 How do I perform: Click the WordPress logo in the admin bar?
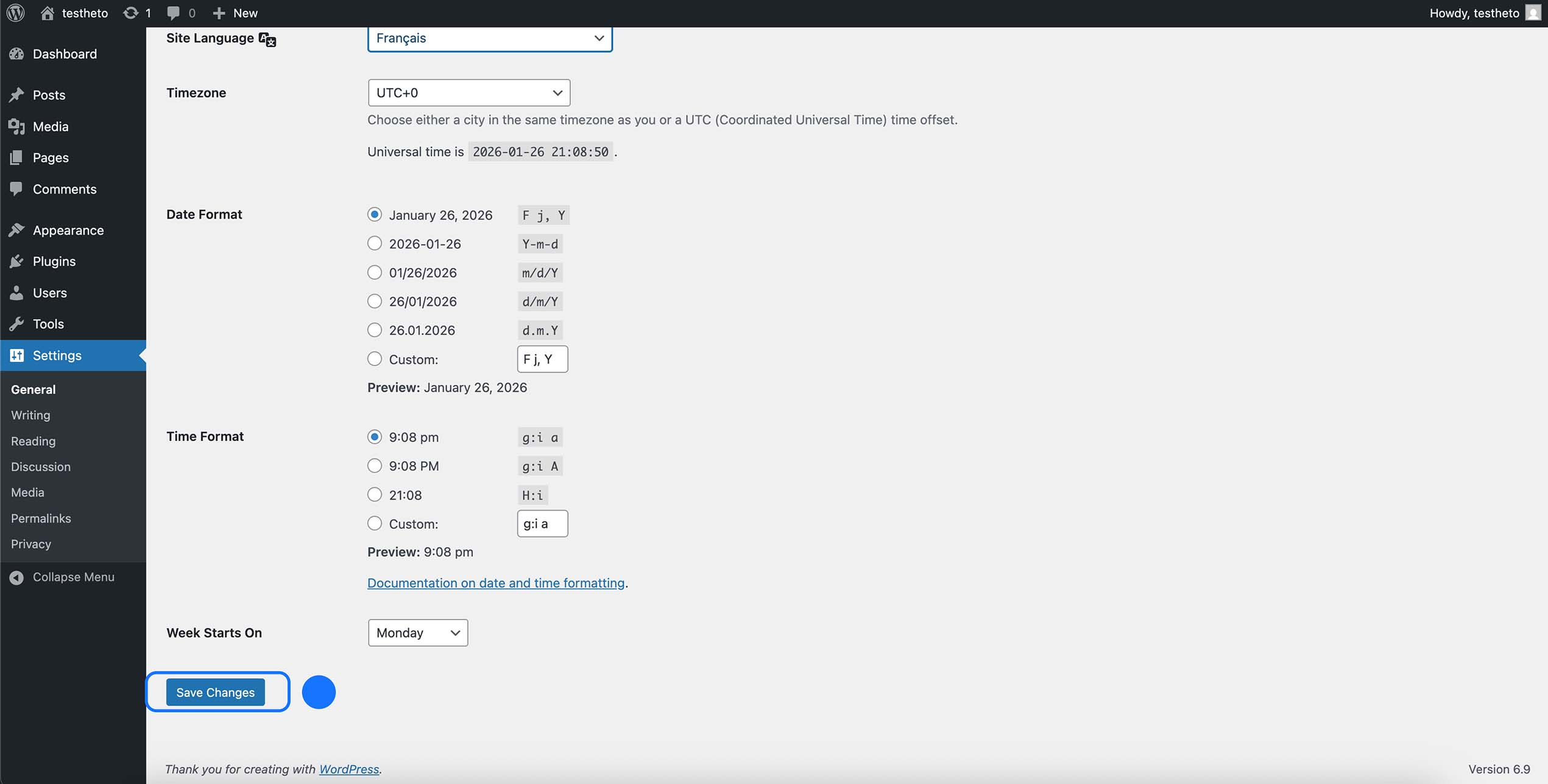point(15,12)
